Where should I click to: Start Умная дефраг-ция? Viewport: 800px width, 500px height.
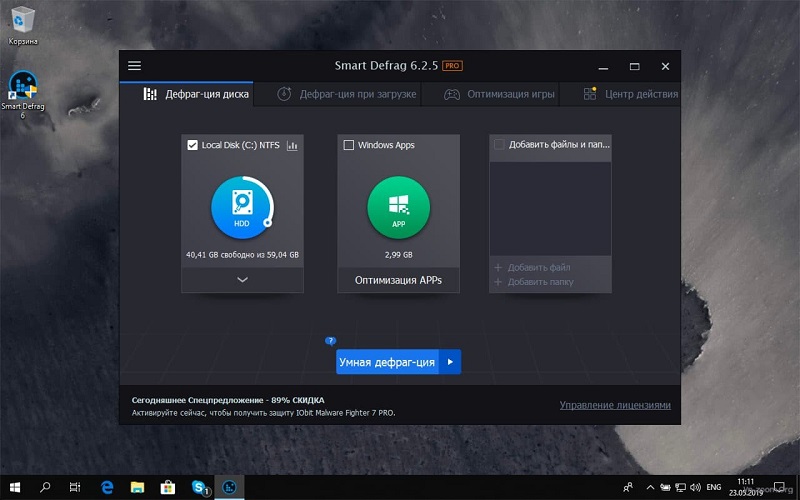tap(387, 362)
